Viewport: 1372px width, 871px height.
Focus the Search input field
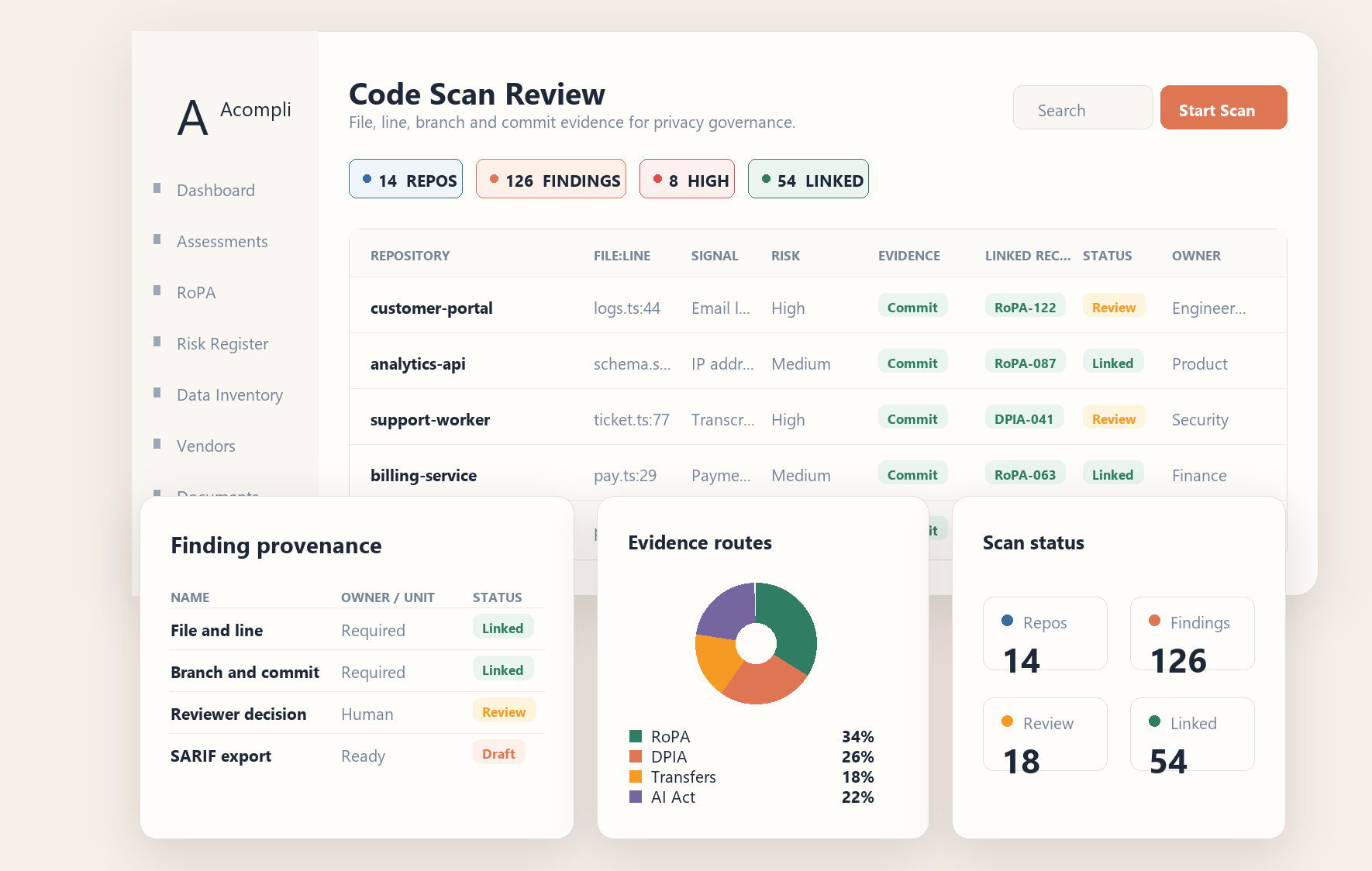pyautogui.click(x=1083, y=108)
